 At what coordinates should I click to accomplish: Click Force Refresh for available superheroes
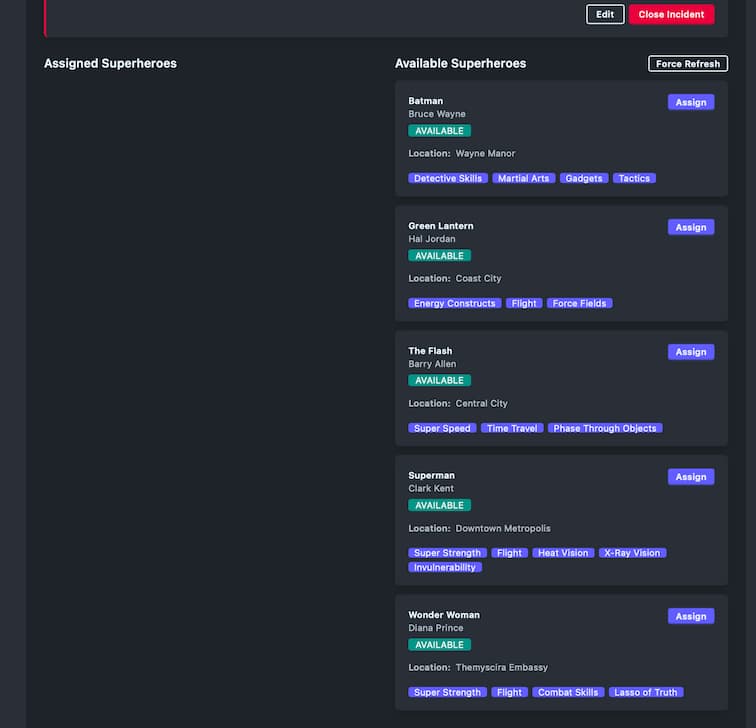[x=688, y=64]
